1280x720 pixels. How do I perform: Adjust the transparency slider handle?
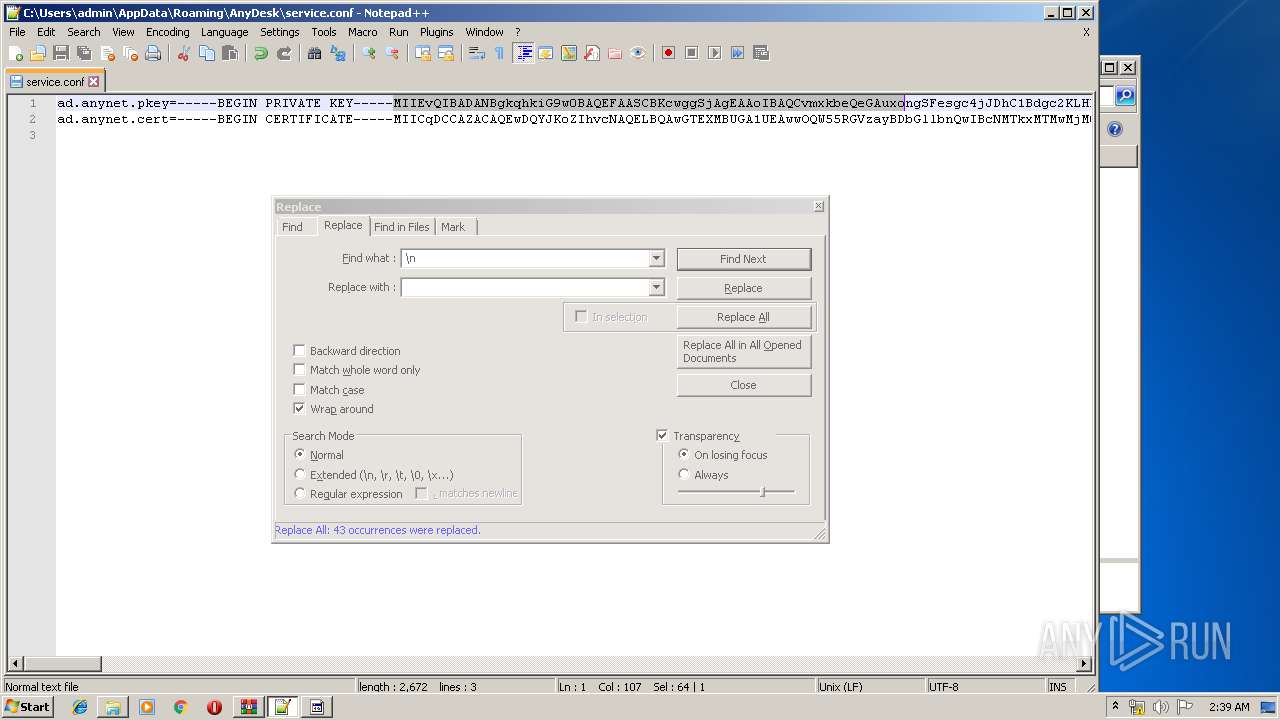pos(763,492)
